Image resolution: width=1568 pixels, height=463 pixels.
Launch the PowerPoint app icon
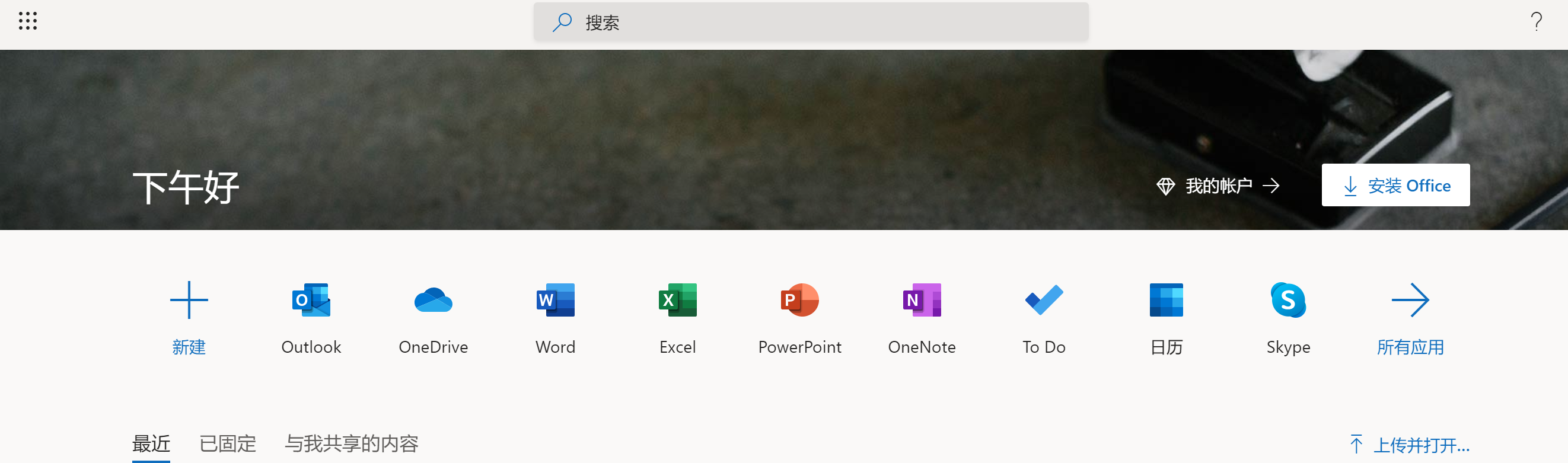[800, 300]
